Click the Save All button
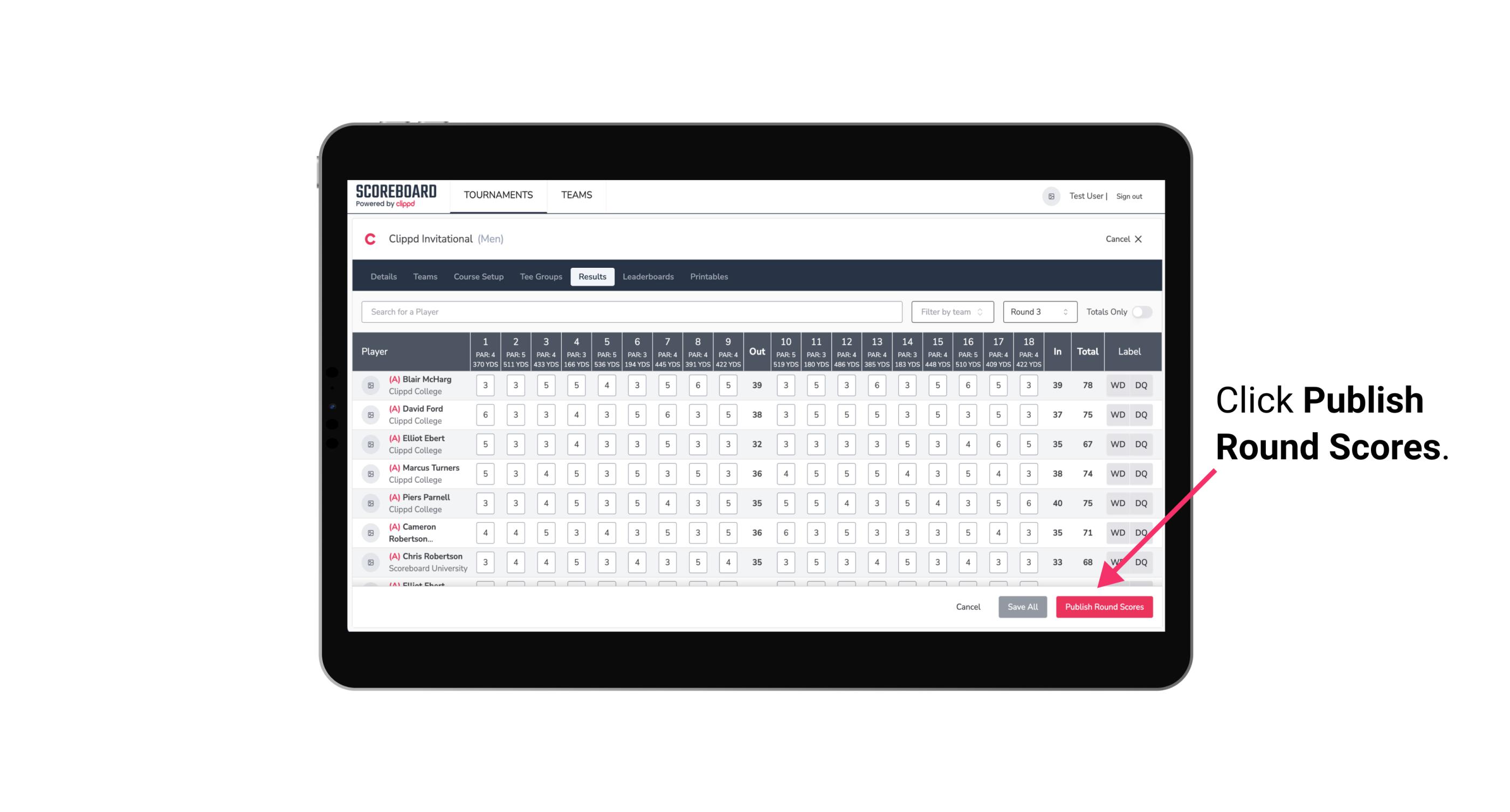Screen dimensions: 1510x812 pos(1022,606)
